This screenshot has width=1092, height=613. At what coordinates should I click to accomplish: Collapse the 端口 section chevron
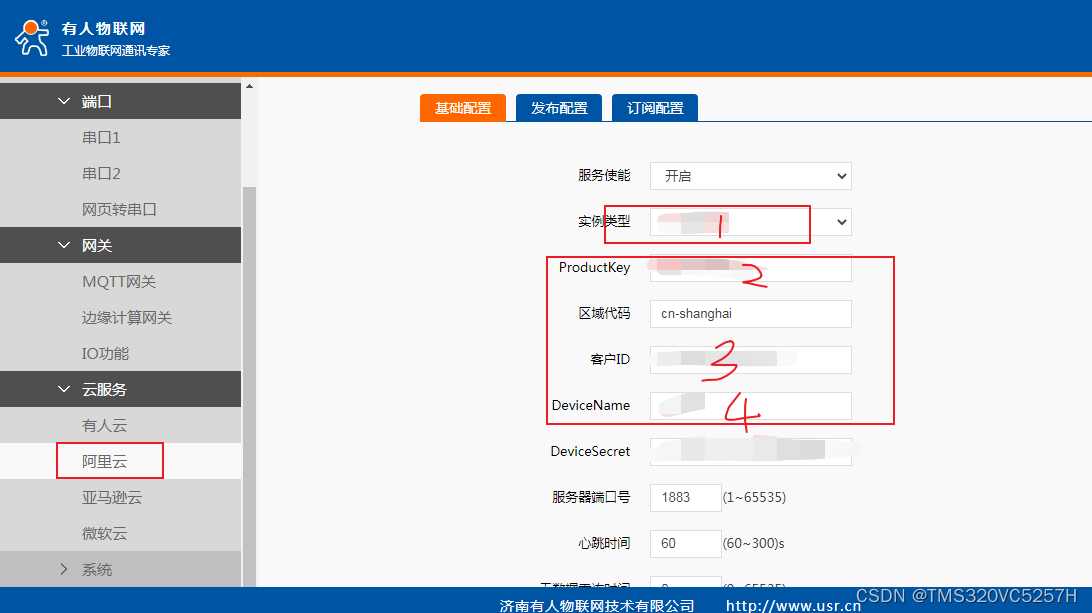[63, 102]
